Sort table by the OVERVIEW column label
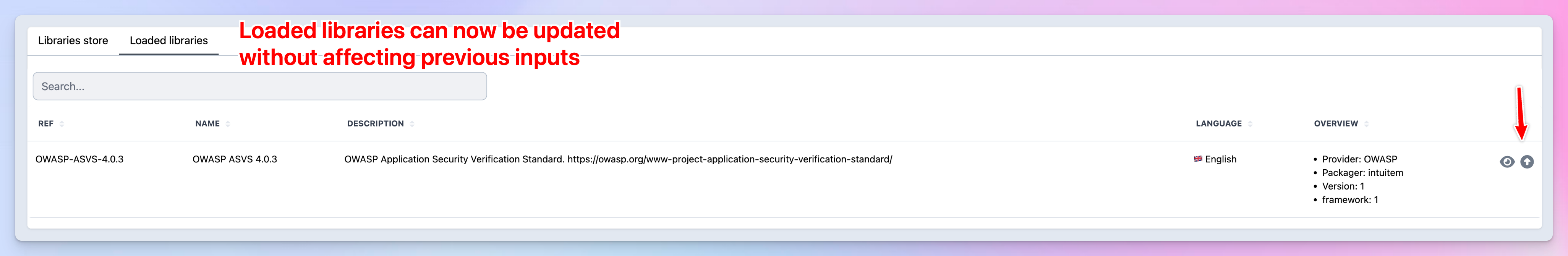Viewport: 1568px width, 256px height. [1335, 123]
